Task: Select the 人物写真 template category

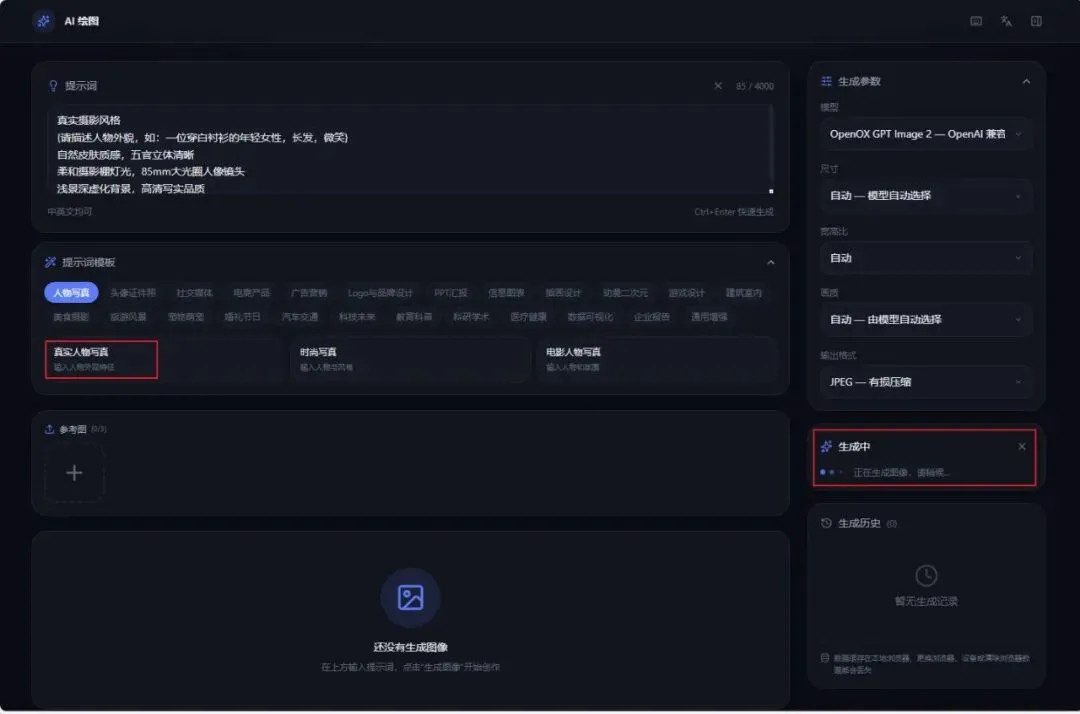Action: click(72, 293)
